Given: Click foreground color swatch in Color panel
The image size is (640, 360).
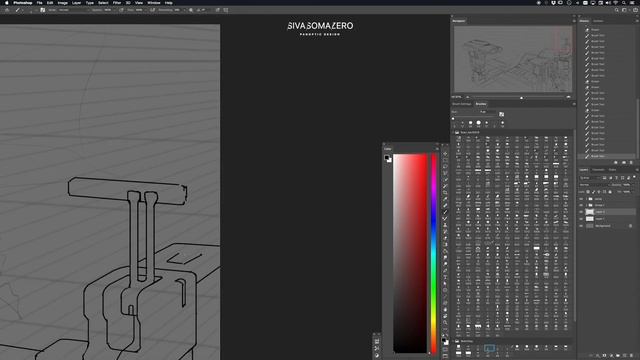Looking at the screenshot, I should tap(387, 158).
